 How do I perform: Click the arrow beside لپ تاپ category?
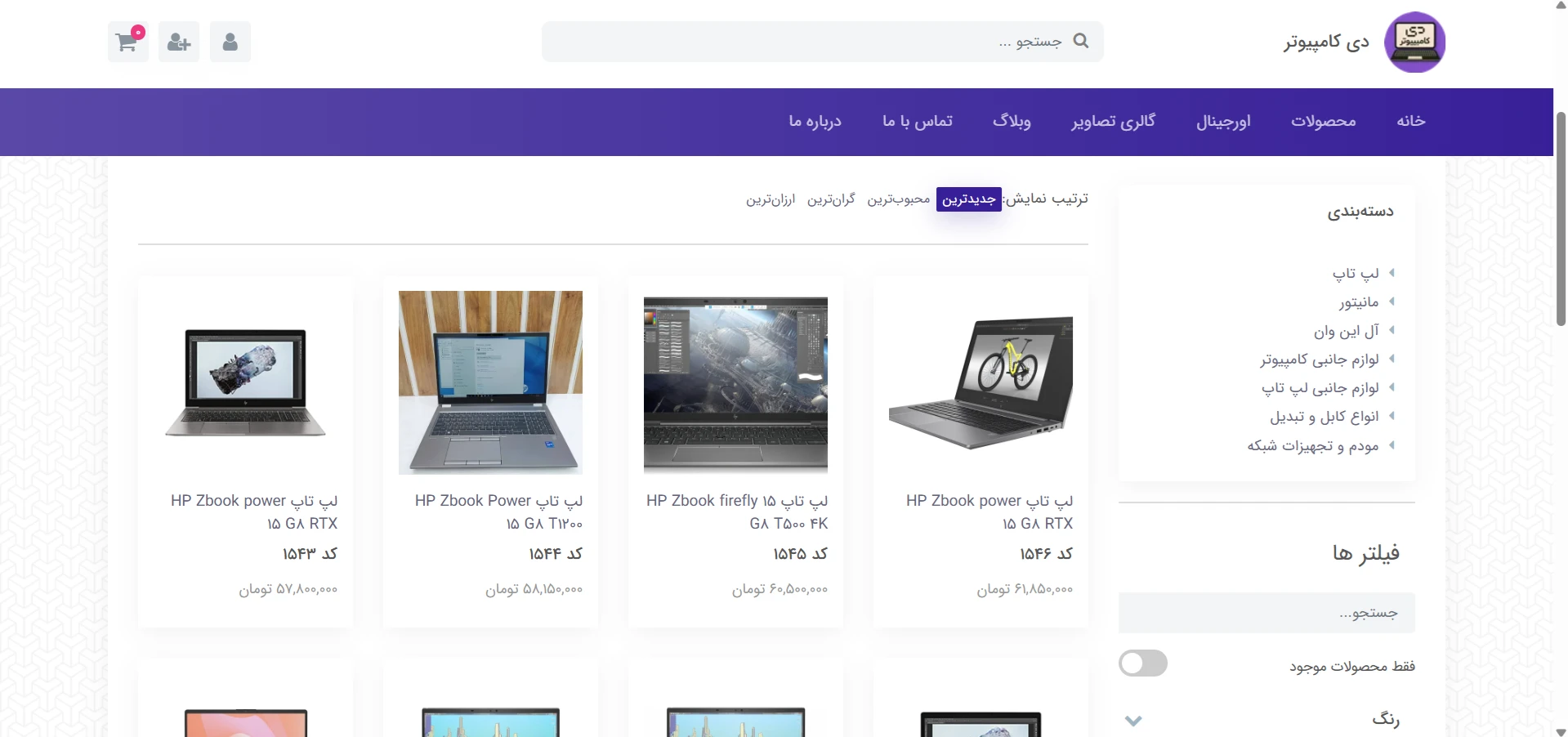click(1392, 273)
